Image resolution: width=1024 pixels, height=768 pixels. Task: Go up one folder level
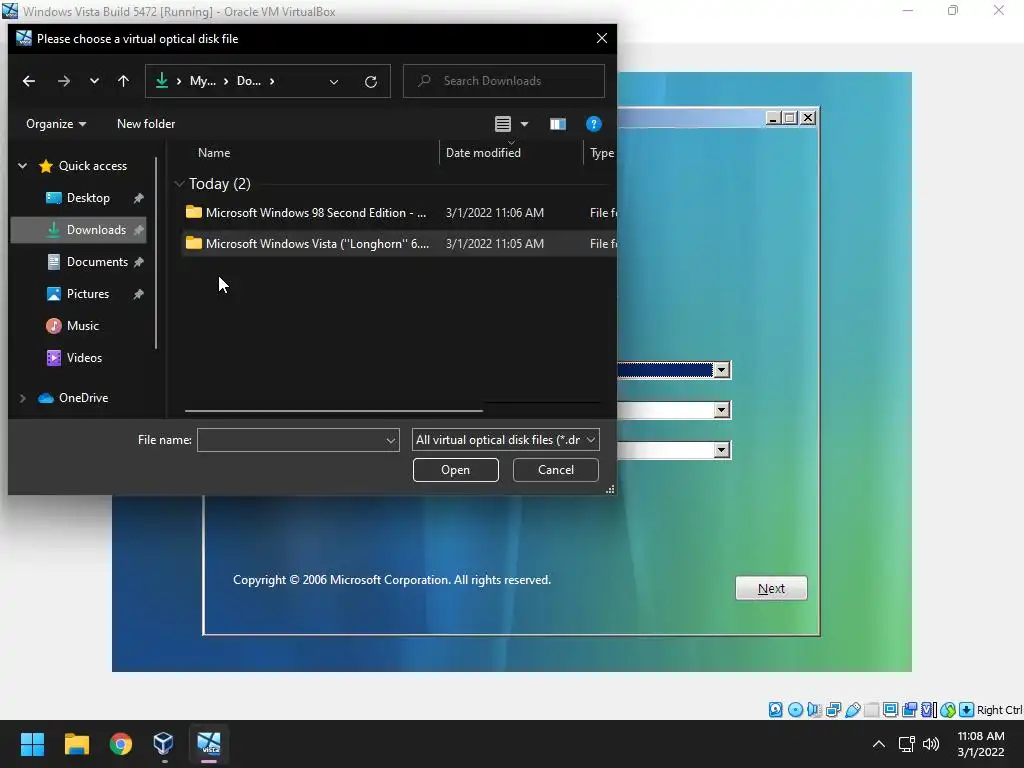[x=123, y=81]
